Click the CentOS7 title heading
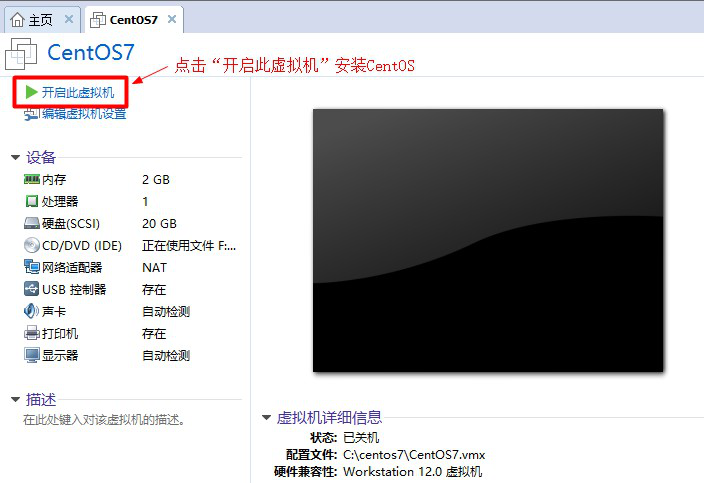 91,53
